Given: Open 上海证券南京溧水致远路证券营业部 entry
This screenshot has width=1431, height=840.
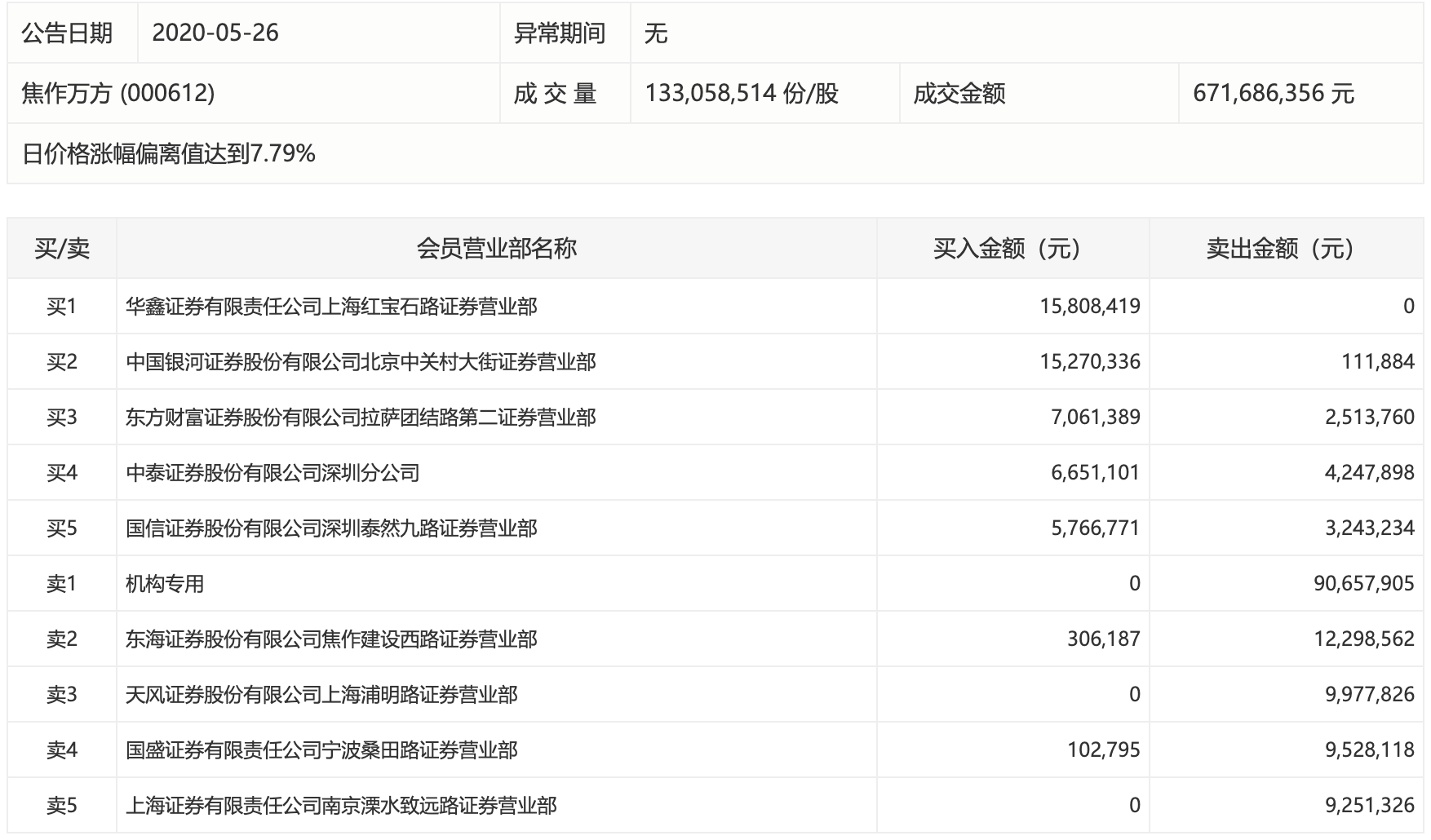Looking at the screenshot, I should [341, 806].
